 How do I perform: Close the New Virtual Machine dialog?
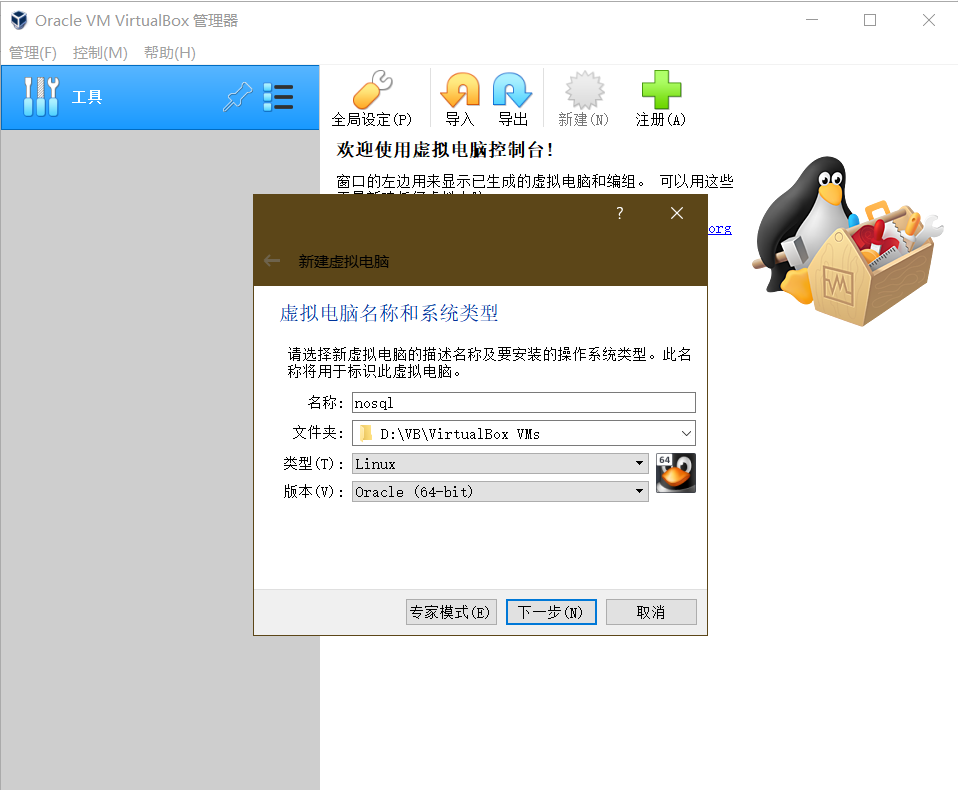click(x=676, y=213)
